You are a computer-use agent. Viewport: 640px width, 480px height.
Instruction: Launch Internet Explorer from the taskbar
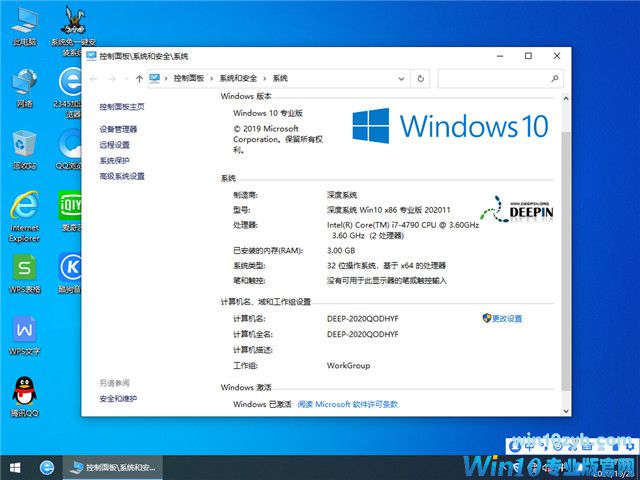[x=47, y=467]
